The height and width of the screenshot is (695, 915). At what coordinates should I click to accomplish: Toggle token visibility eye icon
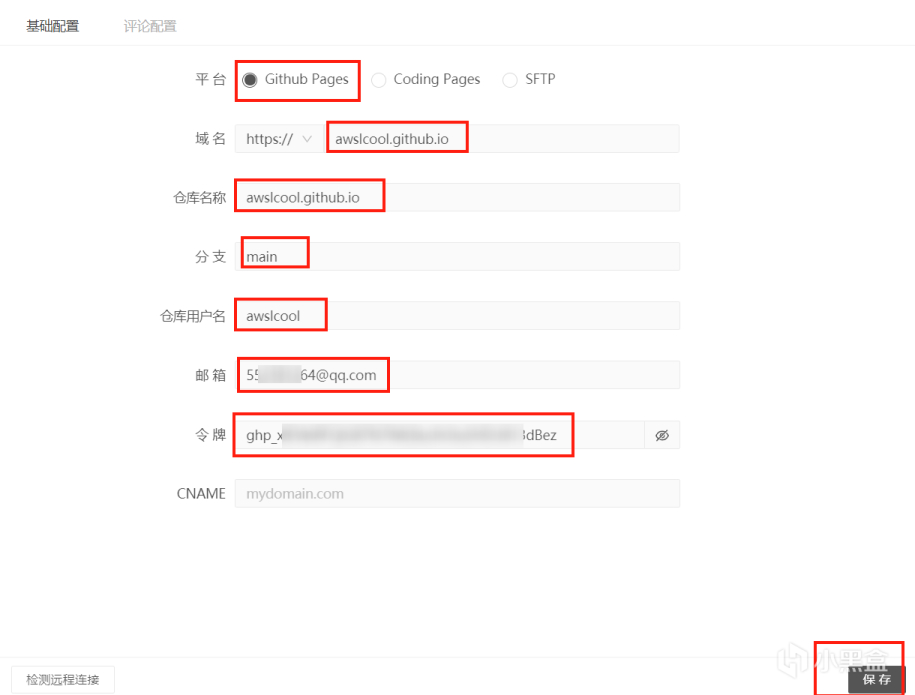pos(661,435)
